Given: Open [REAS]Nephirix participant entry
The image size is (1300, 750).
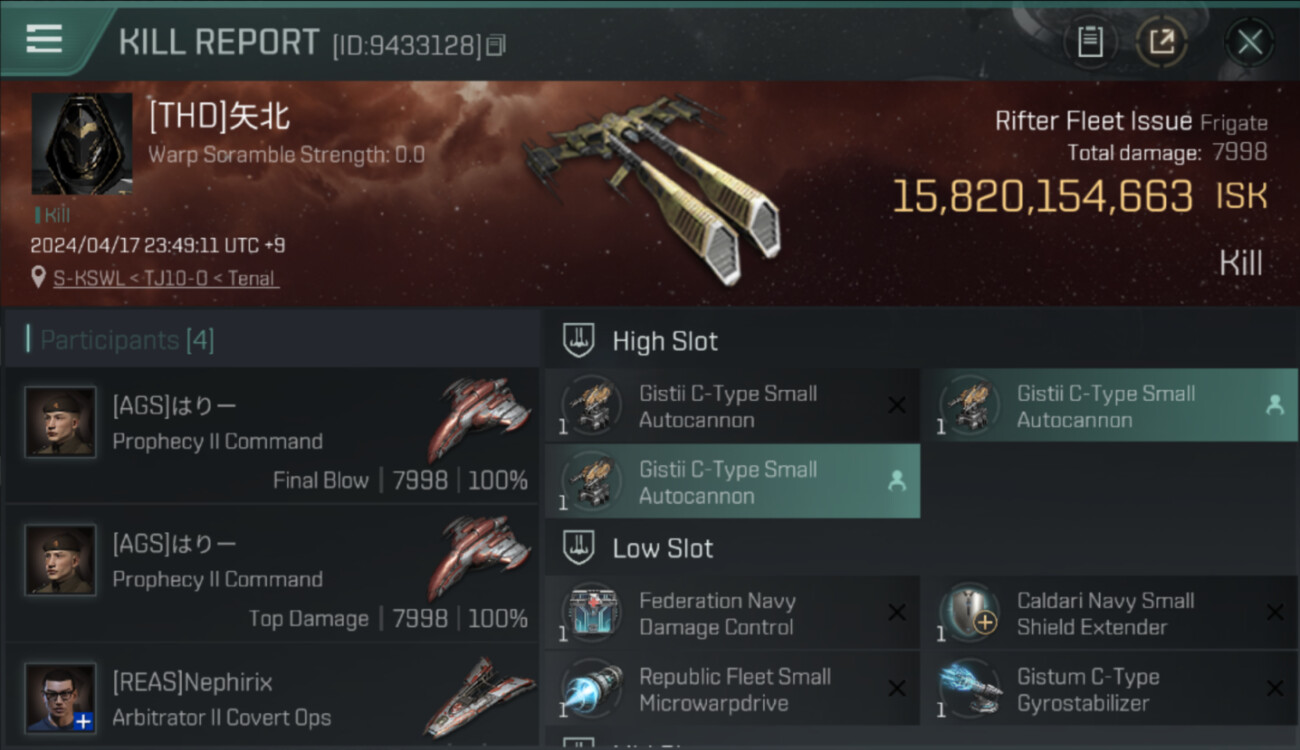Looking at the screenshot, I should coord(272,696).
